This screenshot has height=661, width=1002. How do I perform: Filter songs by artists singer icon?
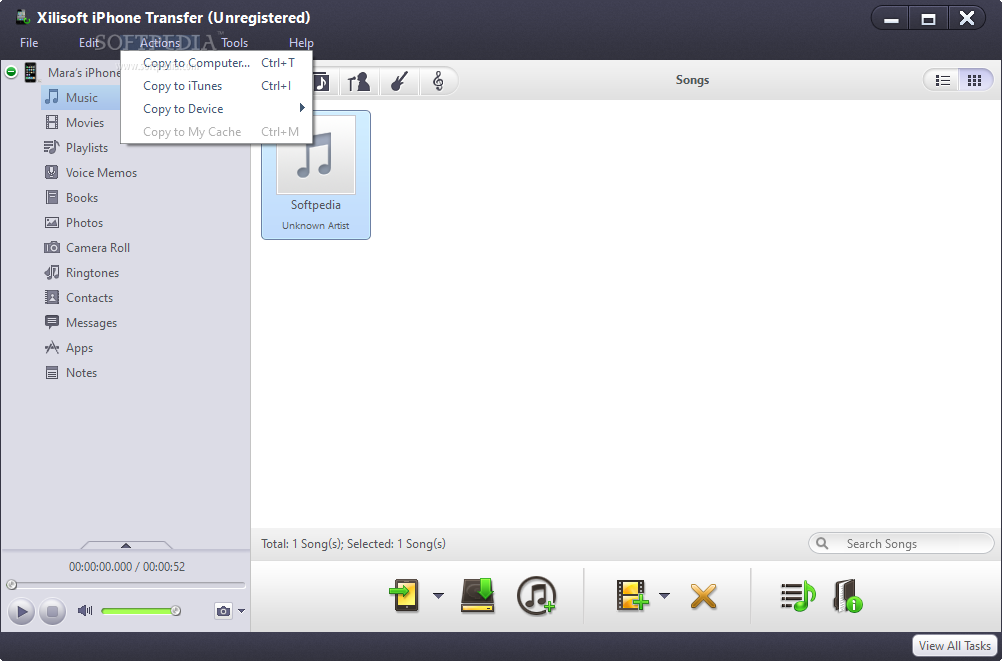(358, 81)
